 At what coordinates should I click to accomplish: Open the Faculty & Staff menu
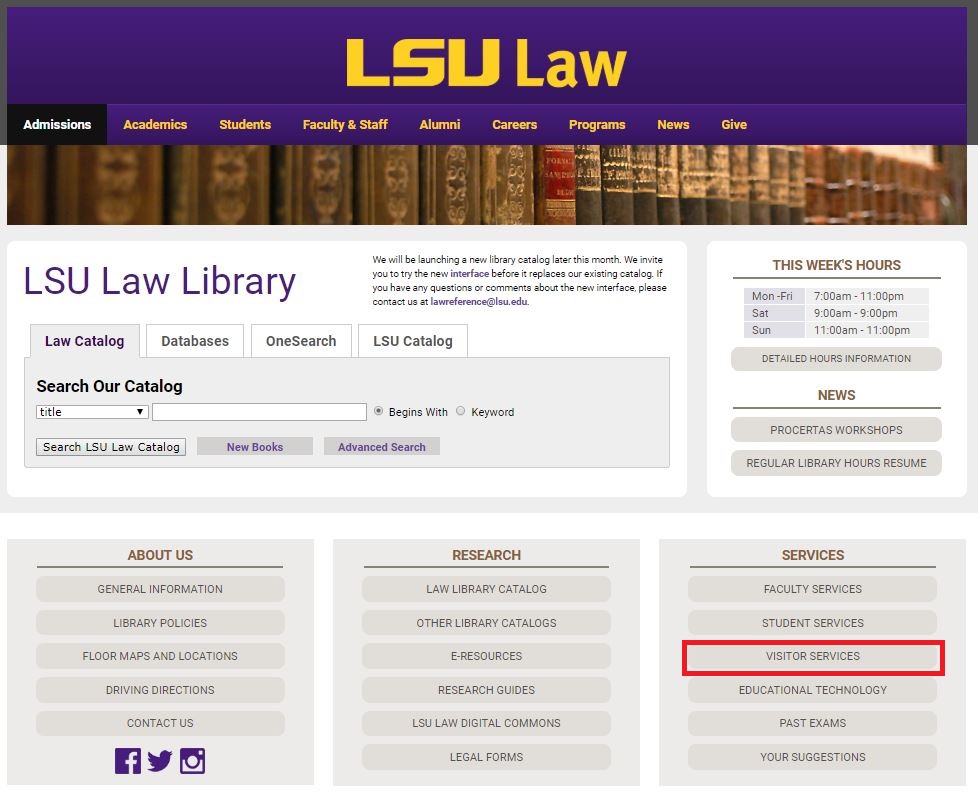(x=345, y=125)
